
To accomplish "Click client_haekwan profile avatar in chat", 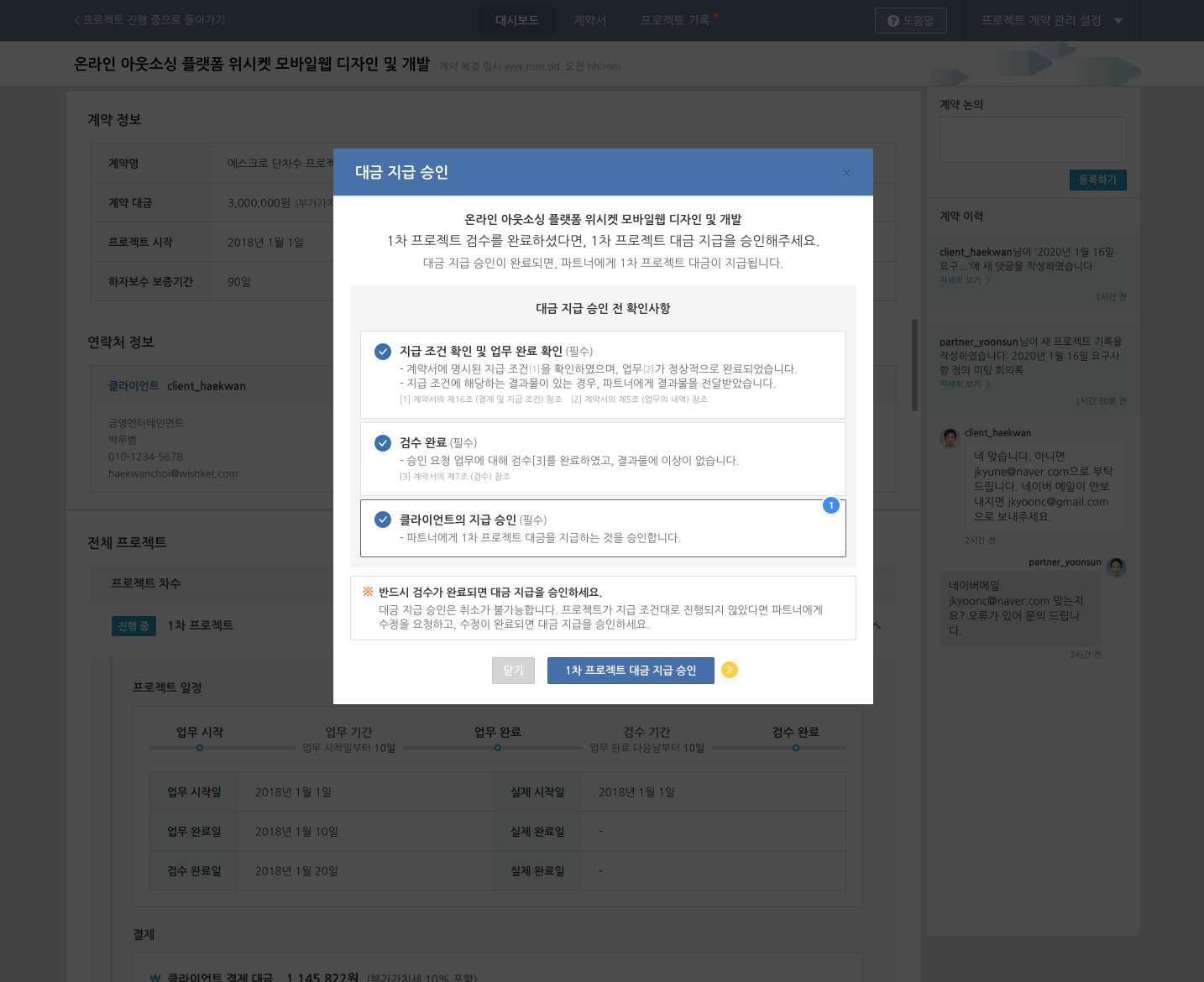I will tap(950, 437).
